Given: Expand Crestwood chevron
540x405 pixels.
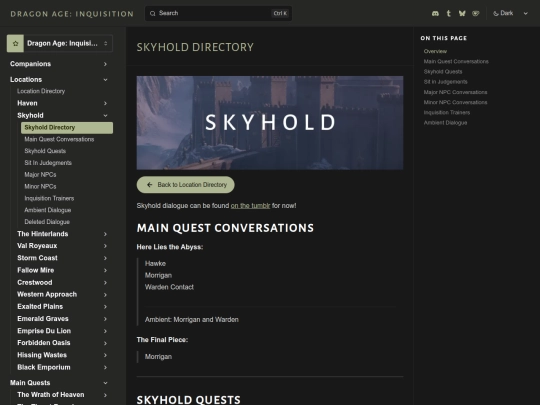Looking at the screenshot, I should [105, 283].
